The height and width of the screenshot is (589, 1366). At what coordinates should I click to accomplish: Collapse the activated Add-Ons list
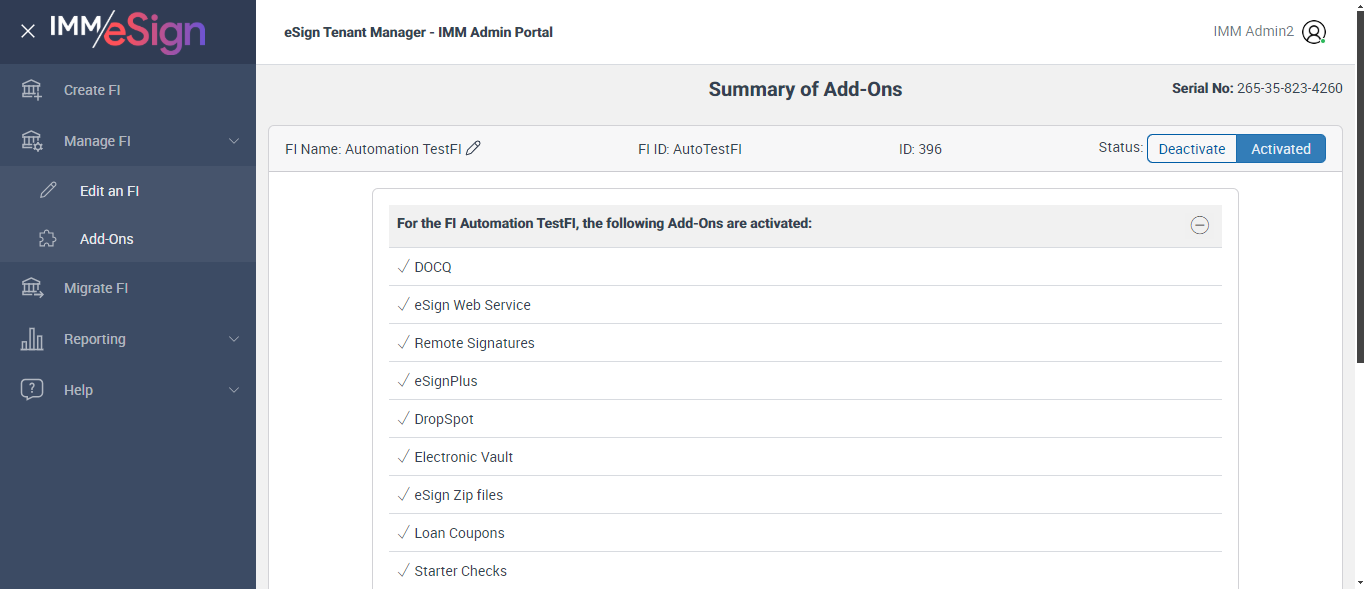pyautogui.click(x=1200, y=225)
